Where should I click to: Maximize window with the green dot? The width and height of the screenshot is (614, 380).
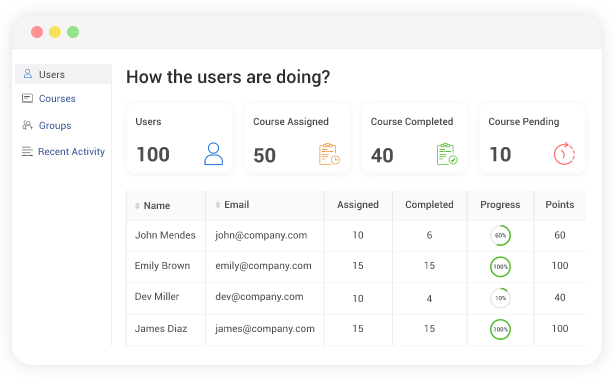click(73, 32)
